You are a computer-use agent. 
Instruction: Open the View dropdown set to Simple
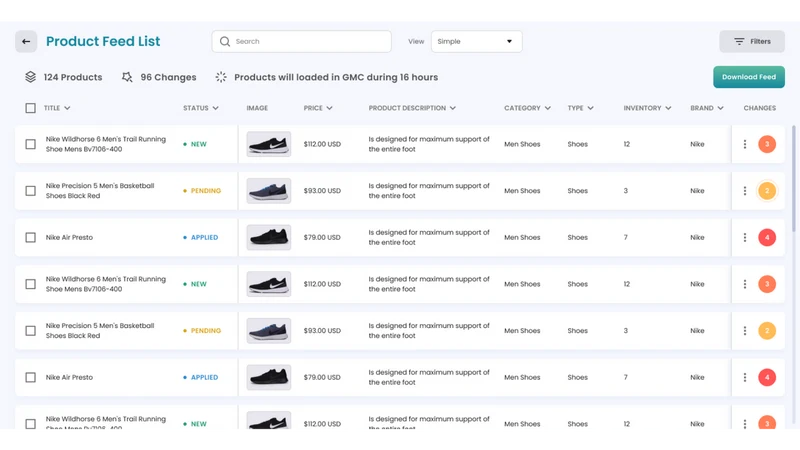[x=477, y=41]
